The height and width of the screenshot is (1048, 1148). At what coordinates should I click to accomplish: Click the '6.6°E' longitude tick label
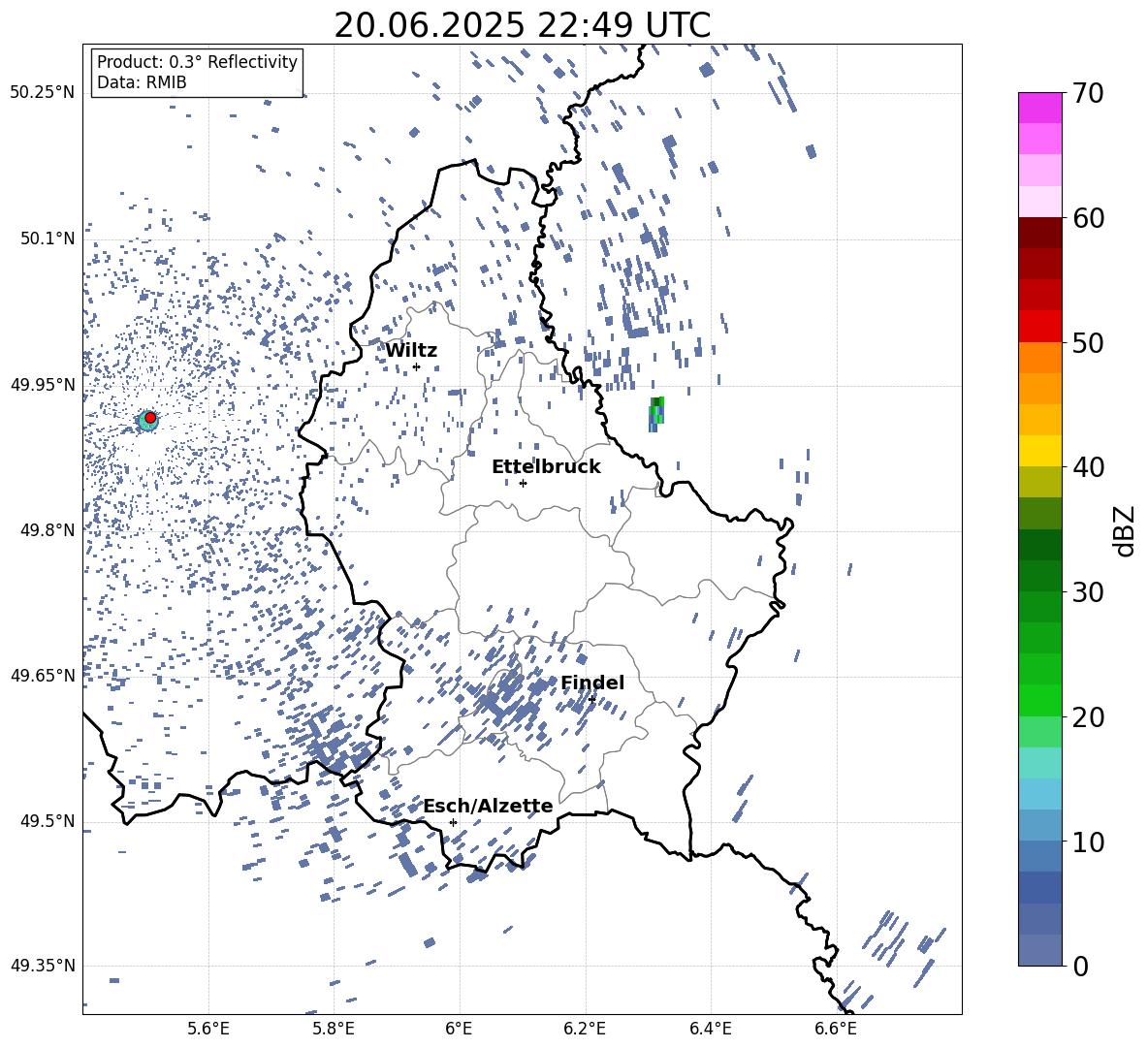836,1029
